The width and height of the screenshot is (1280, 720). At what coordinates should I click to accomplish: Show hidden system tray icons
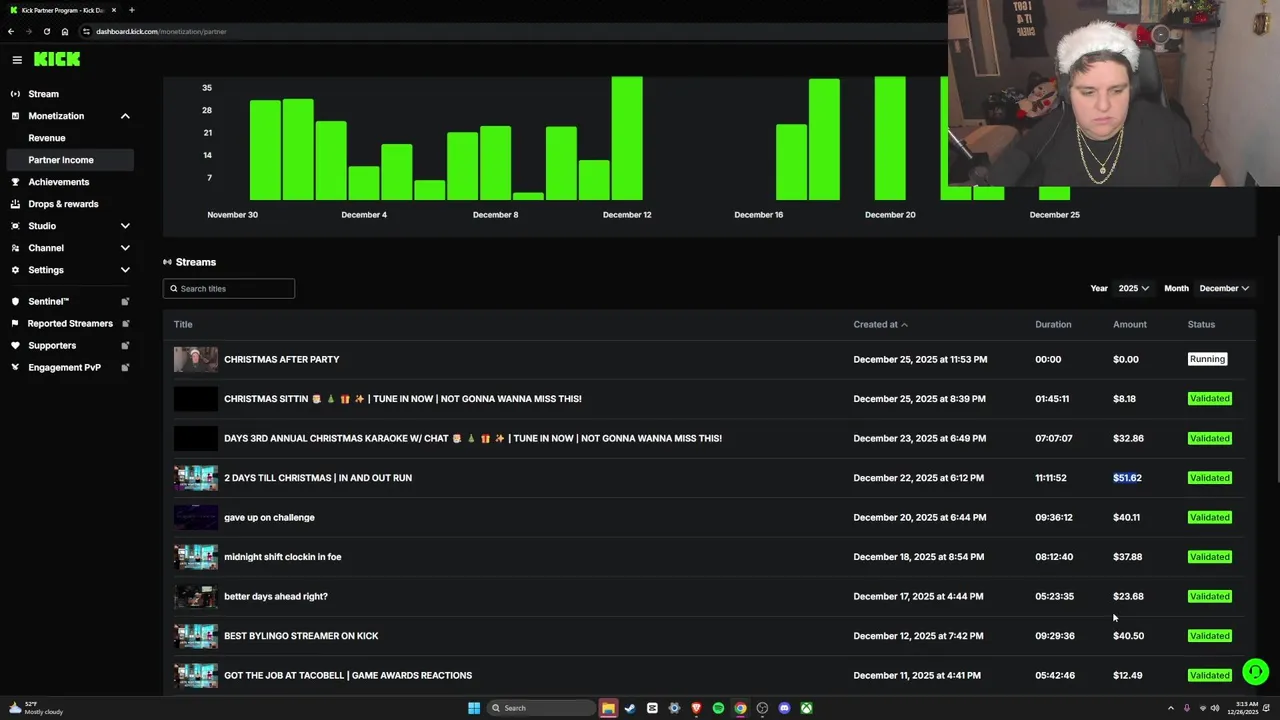(1171, 708)
